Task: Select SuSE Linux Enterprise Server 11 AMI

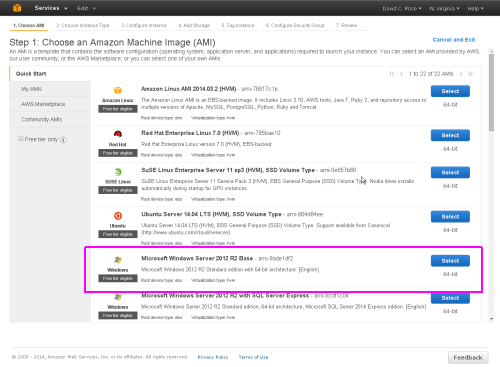Action: click(450, 172)
